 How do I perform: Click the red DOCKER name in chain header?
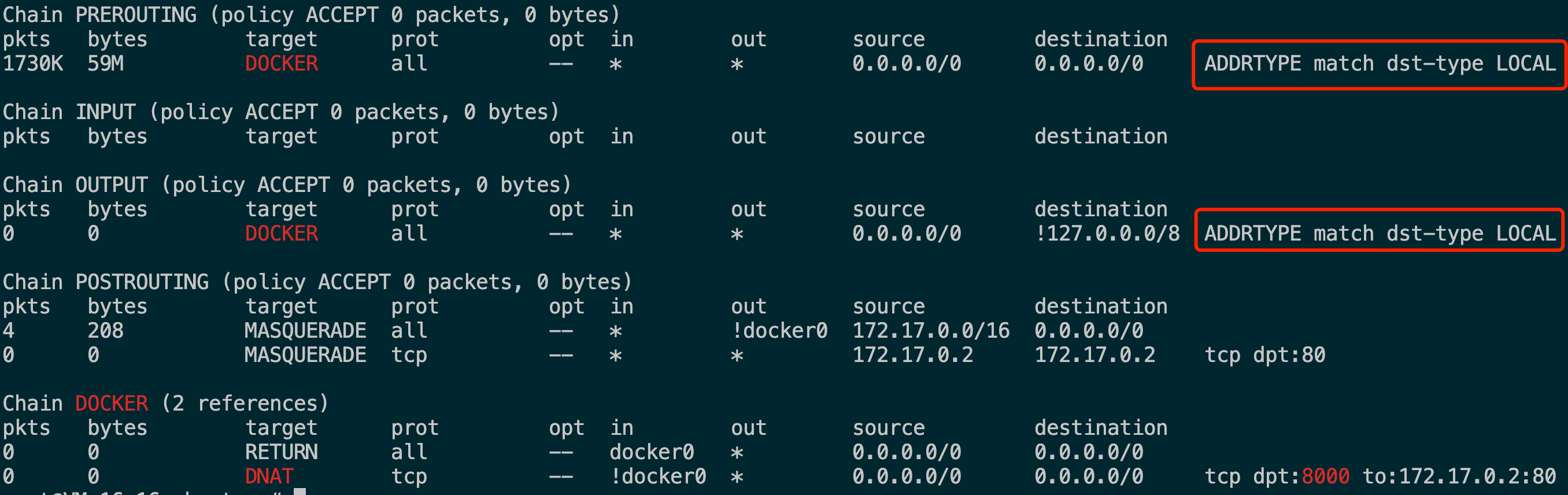pos(112,403)
